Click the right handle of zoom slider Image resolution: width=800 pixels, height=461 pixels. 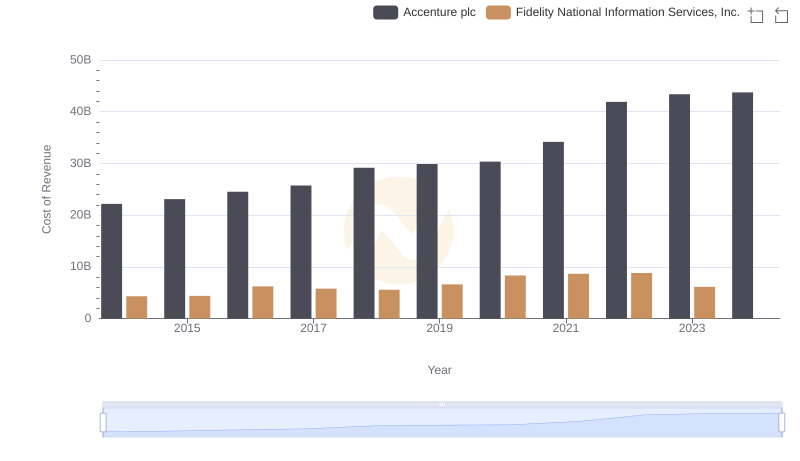(x=782, y=423)
